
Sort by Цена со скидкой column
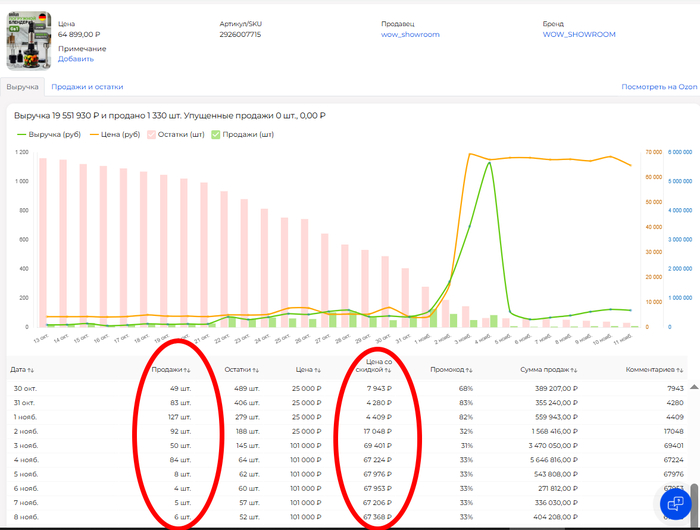tap(376, 367)
